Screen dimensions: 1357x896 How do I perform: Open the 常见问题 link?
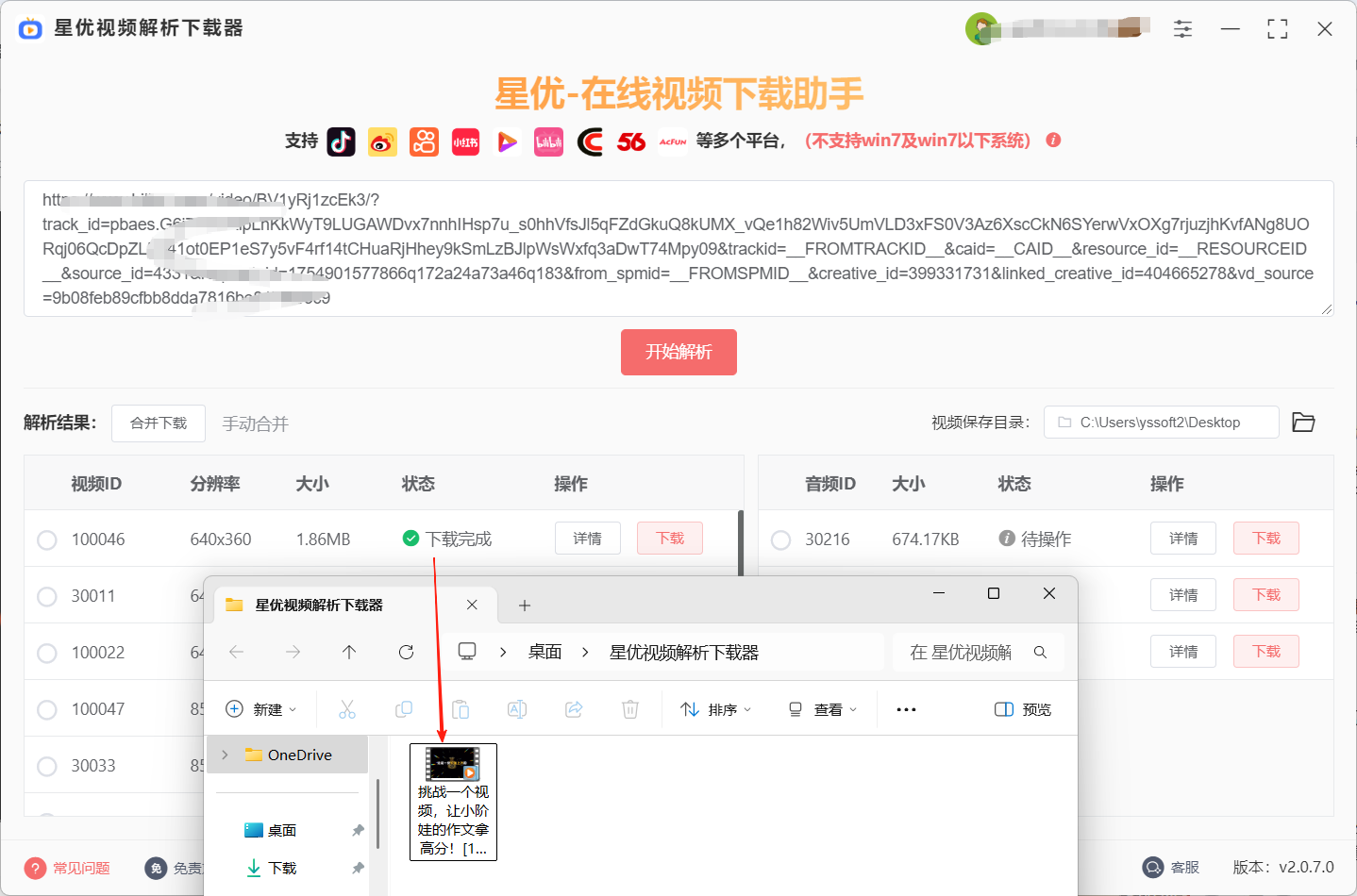click(x=67, y=868)
